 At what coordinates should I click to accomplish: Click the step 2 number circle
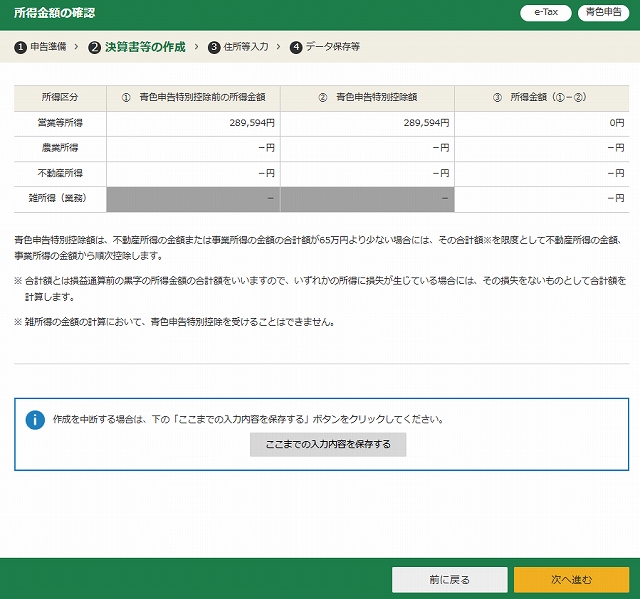click(x=95, y=47)
